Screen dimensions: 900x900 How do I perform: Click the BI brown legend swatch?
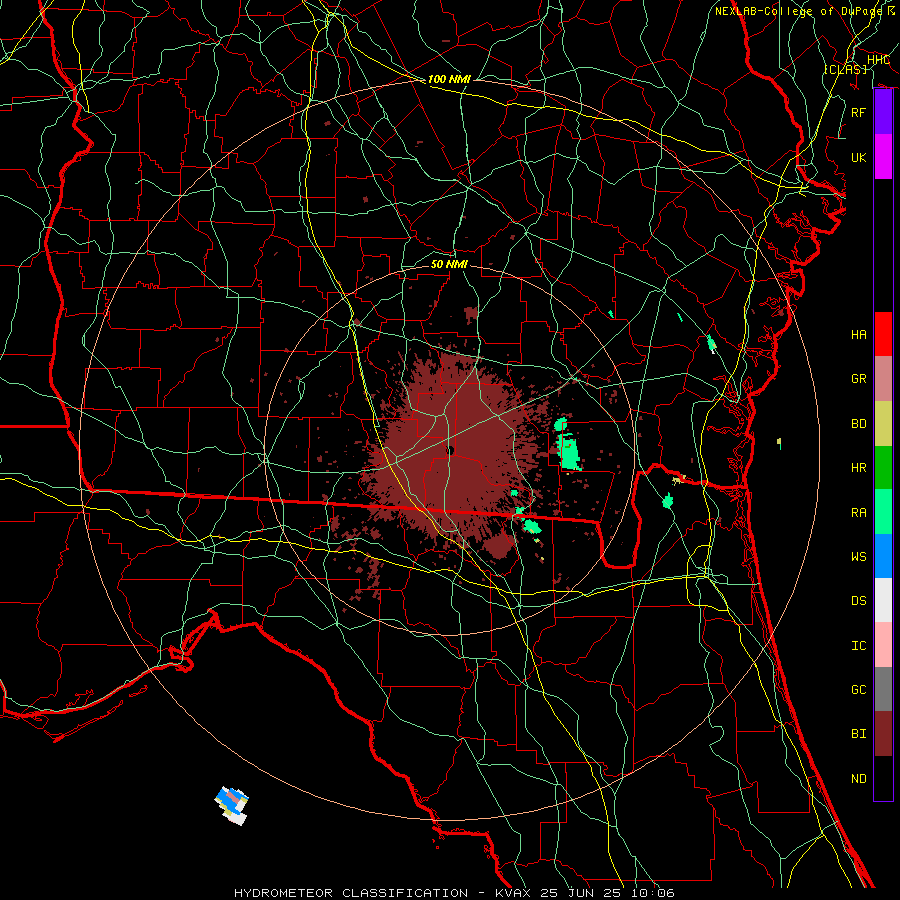pyautogui.click(x=883, y=734)
